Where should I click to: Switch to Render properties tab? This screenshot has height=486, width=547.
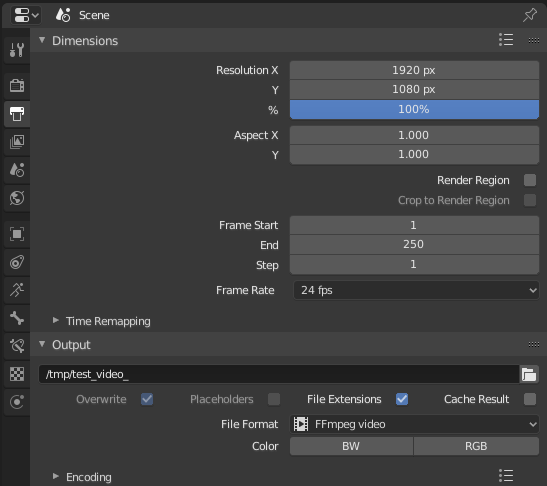pyautogui.click(x=16, y=85)
